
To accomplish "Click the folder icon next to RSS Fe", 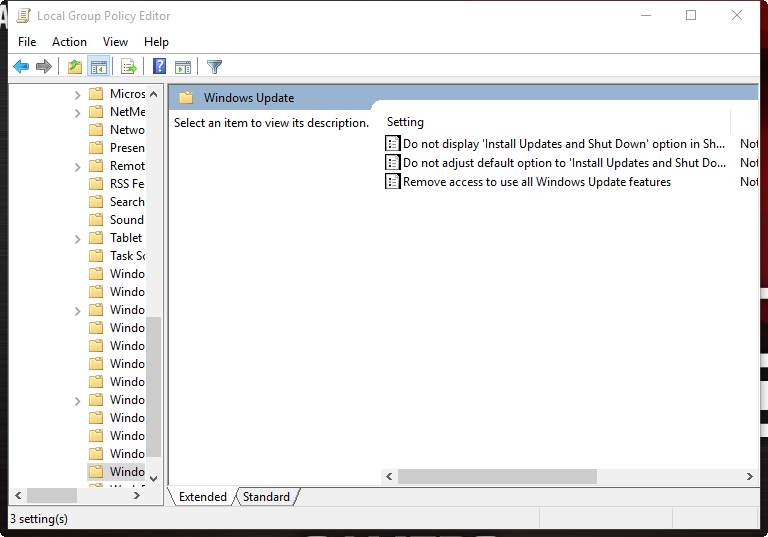I will tap(96, 183).
